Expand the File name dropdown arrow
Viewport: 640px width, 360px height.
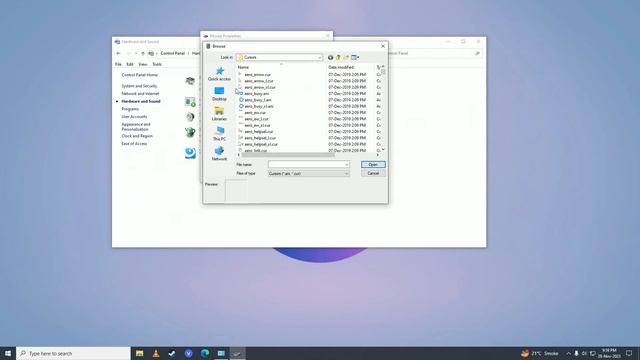pos(347,164)
